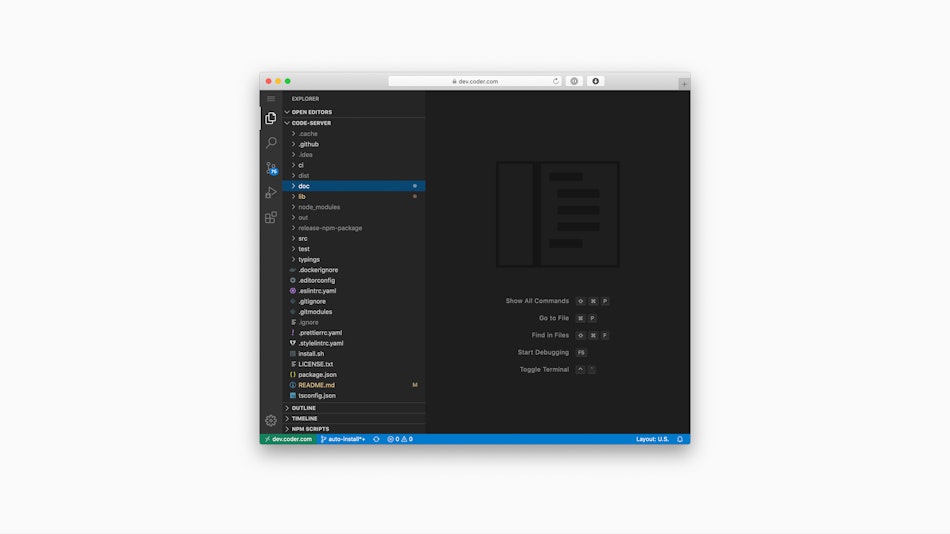
Task: Expand the node_modules folder
Action: coord(354,207)
